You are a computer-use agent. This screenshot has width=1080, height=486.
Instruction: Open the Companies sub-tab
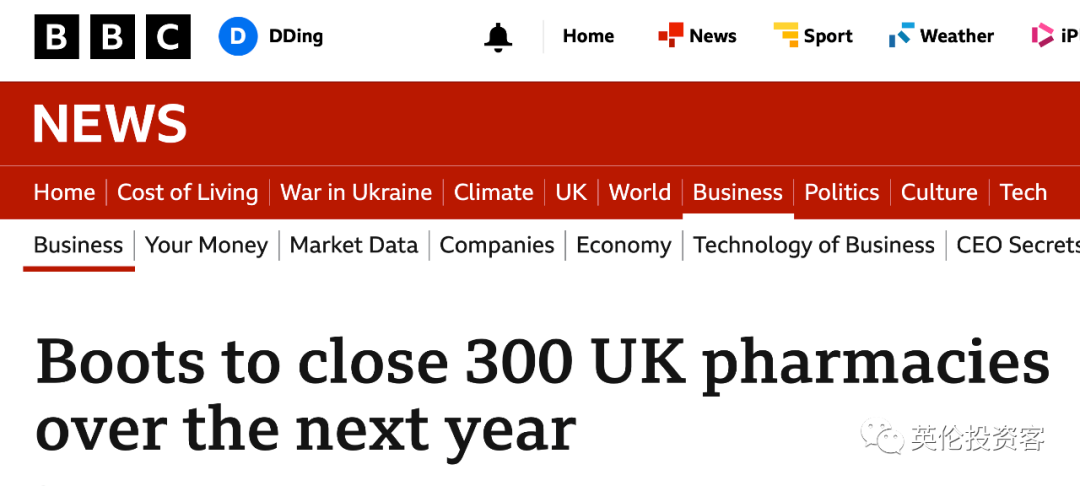click(x=497, y=245)
